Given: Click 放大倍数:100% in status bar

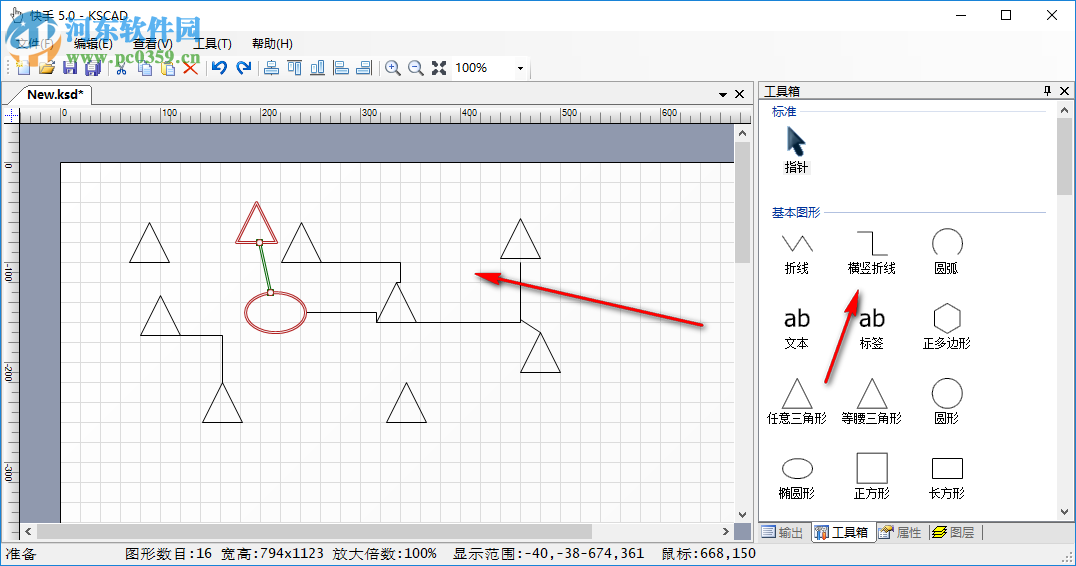Looking at the screenshot, I should 385,554.
